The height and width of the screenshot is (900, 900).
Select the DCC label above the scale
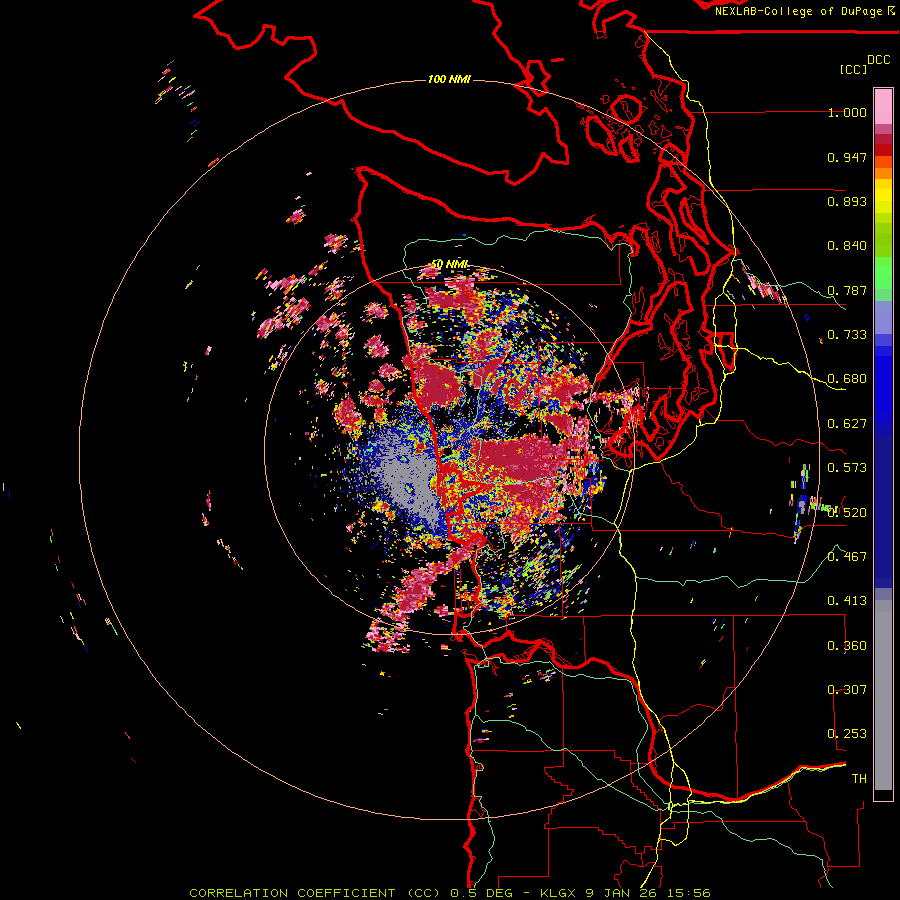pos(879,60)
